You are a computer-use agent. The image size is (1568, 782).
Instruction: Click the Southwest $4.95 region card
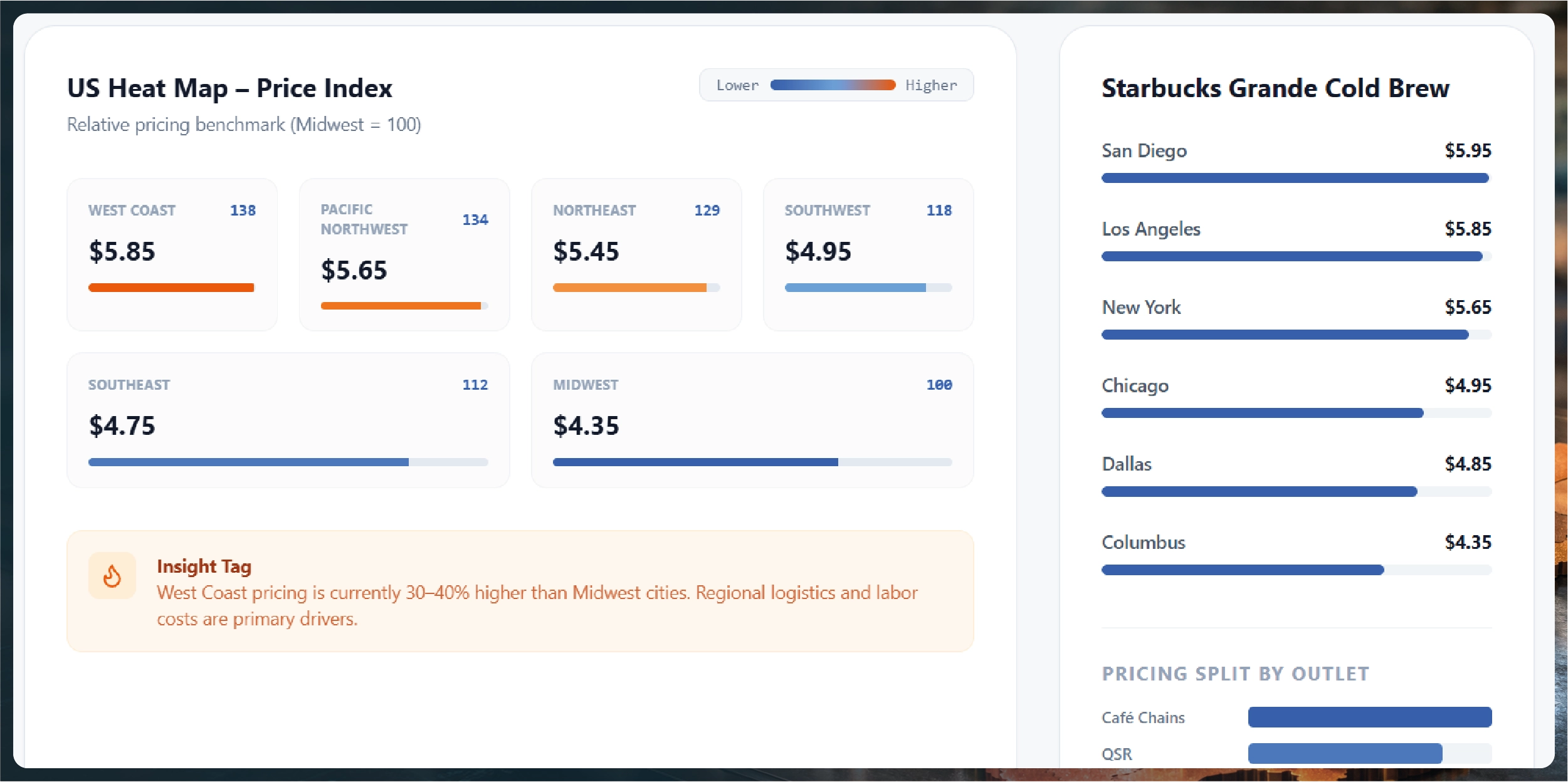coord(868,254)
